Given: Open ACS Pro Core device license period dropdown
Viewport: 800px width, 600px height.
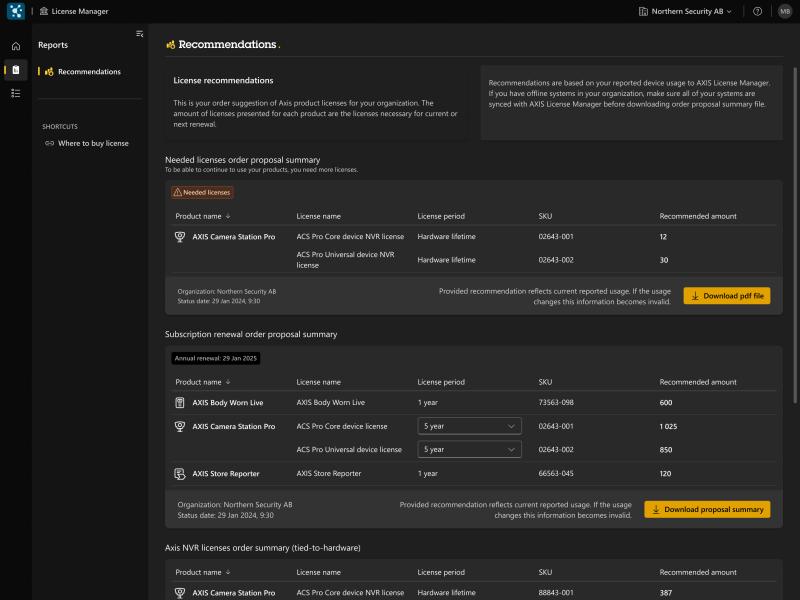Looking at the screenshot, I should (x=469, y=426).
